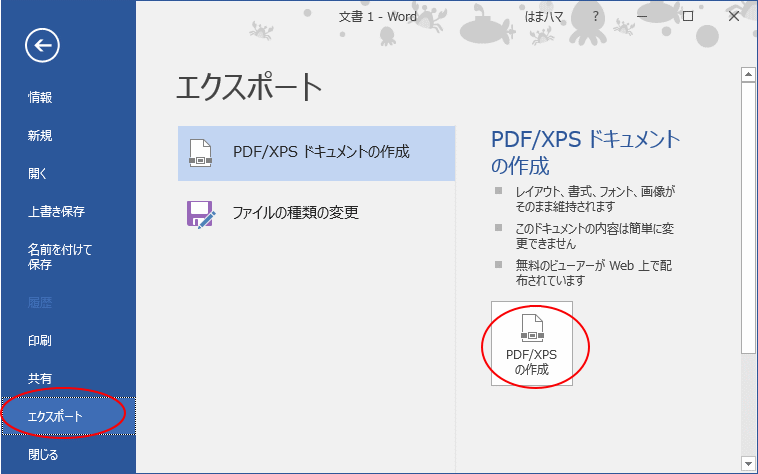
Task: Click the PDF/XPS の作成 button
Action: 532,344
